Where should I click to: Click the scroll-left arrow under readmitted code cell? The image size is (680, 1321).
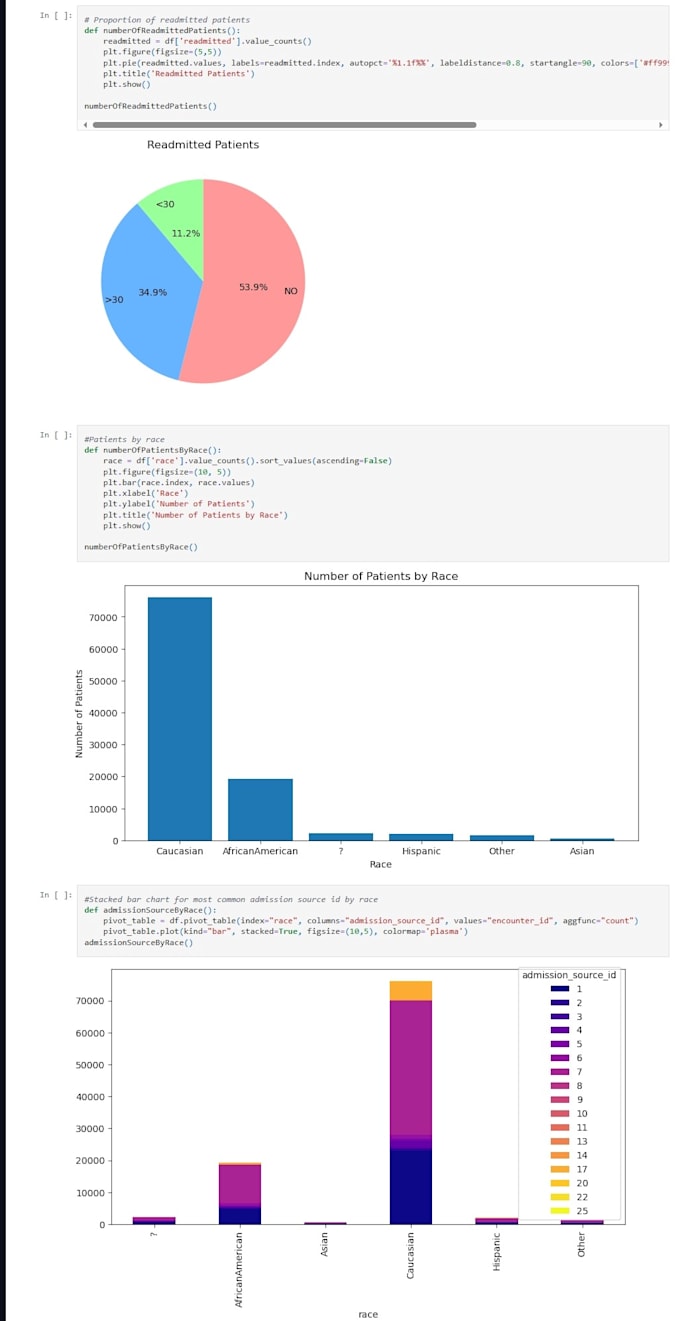click(x=84, y=125)
